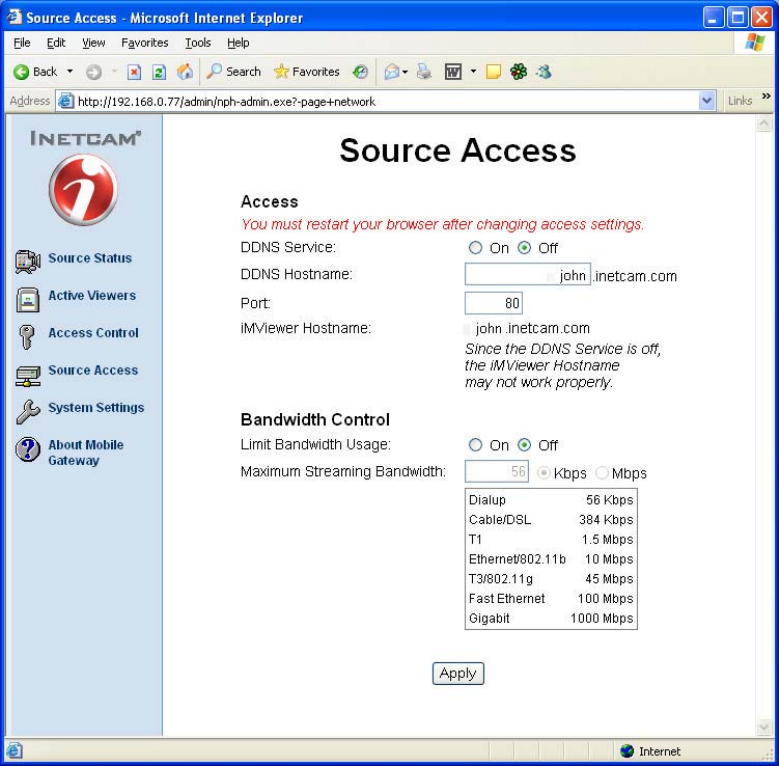The height and width of the screenshot is (766, 779).
Task: Select DDNS Service Off
Action: pos(524,247)
